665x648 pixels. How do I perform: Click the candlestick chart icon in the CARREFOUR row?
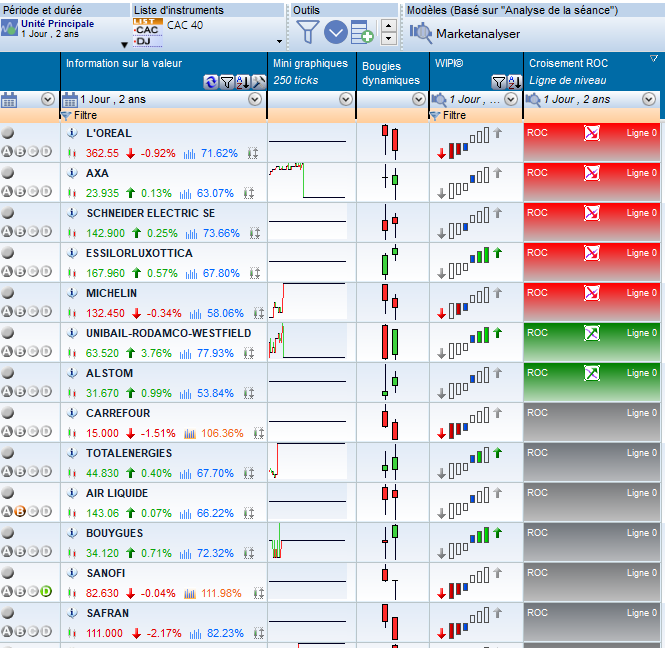tap(72, 433)
